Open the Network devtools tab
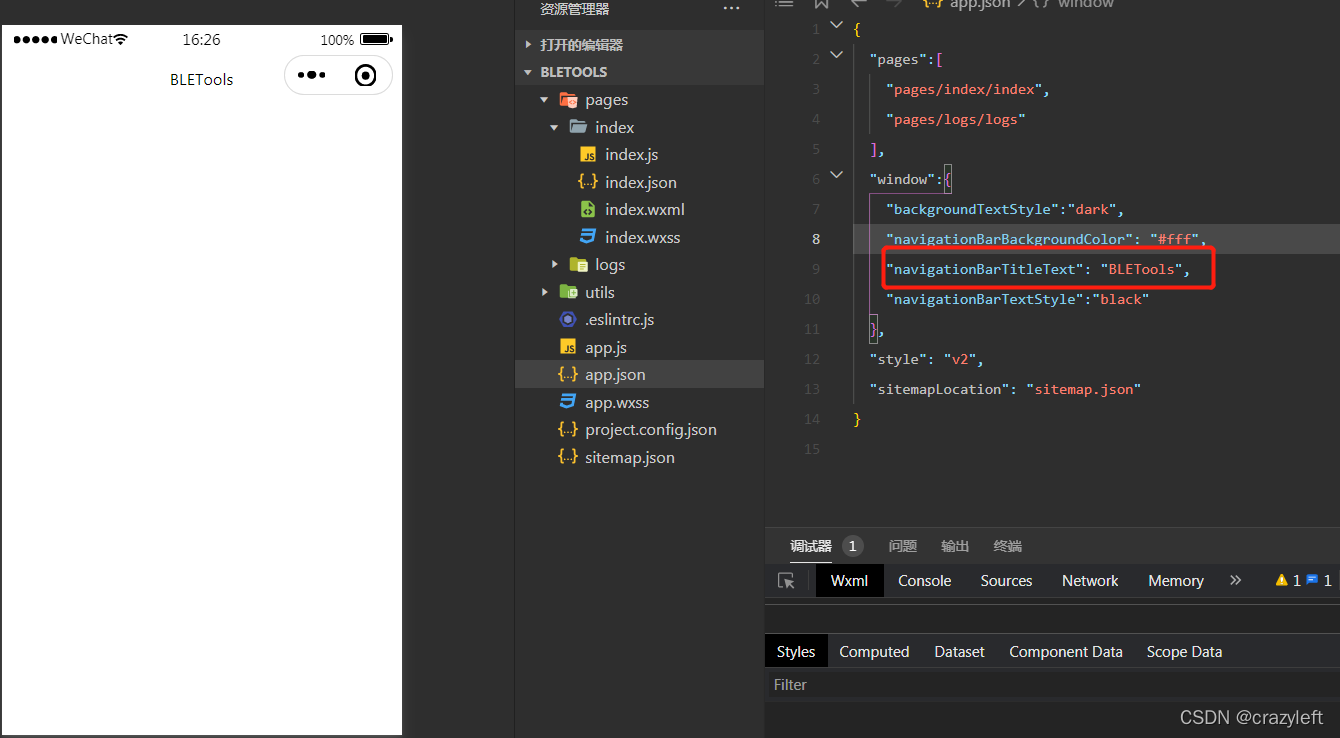This screenshot has height=738, width=1340. (1090, 581)
